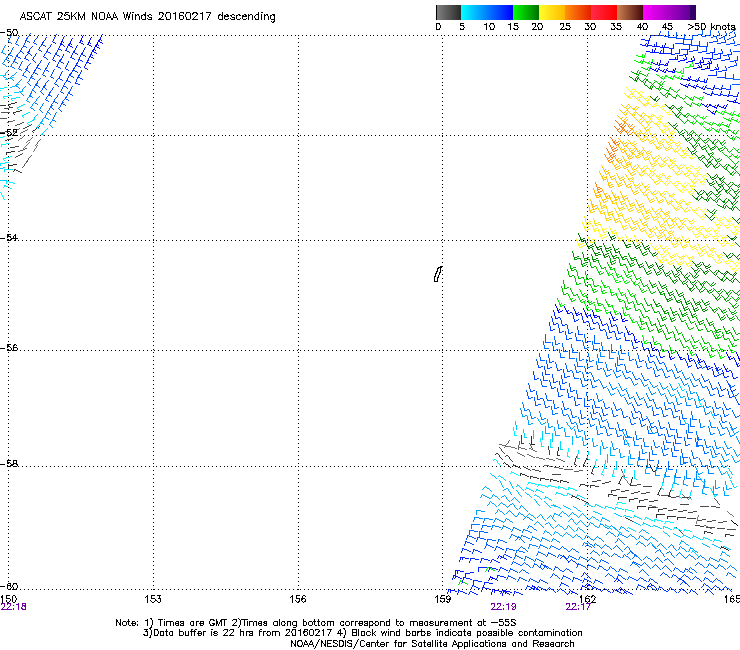
Task: Click the title text "ASCAT 25KM NOAA Winds 20160217 descending"
Action: point(147,16)
